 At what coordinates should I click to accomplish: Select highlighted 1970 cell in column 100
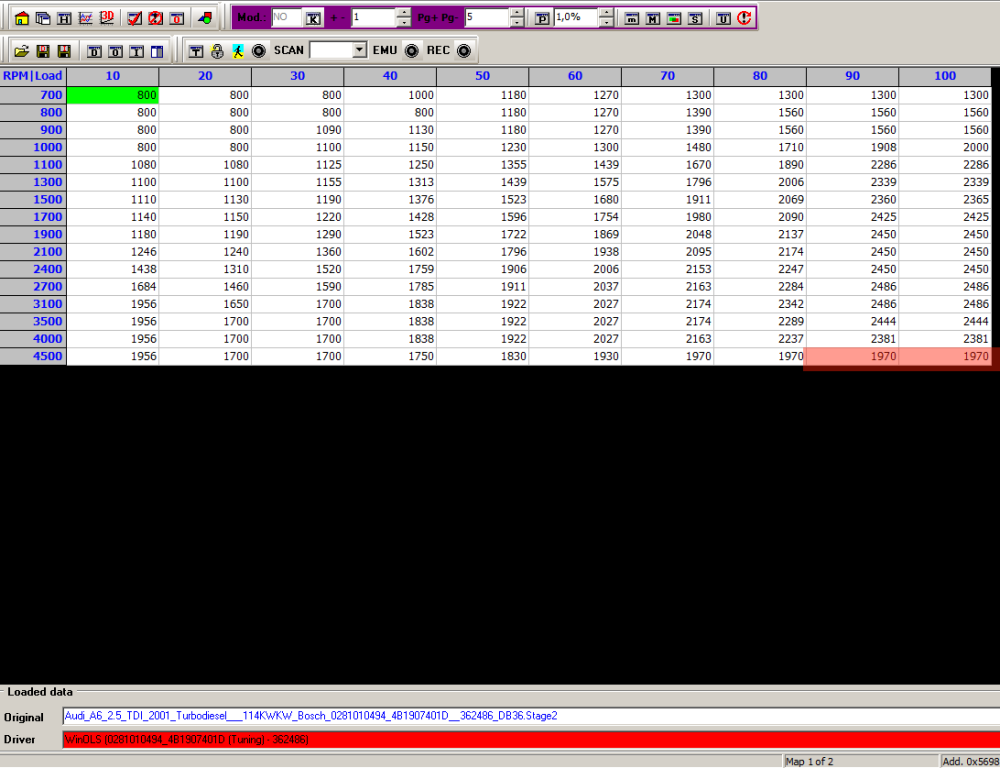click(x=945, y=356)
